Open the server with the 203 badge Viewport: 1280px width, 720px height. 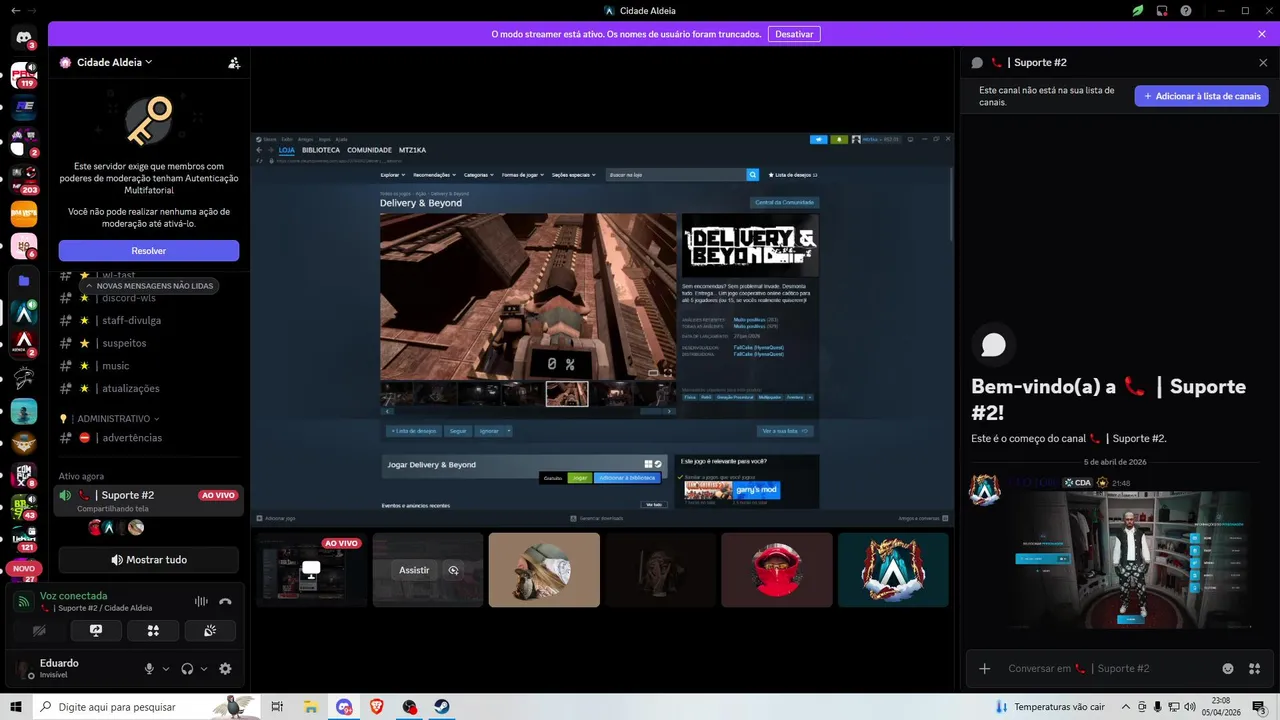(23, 178)
